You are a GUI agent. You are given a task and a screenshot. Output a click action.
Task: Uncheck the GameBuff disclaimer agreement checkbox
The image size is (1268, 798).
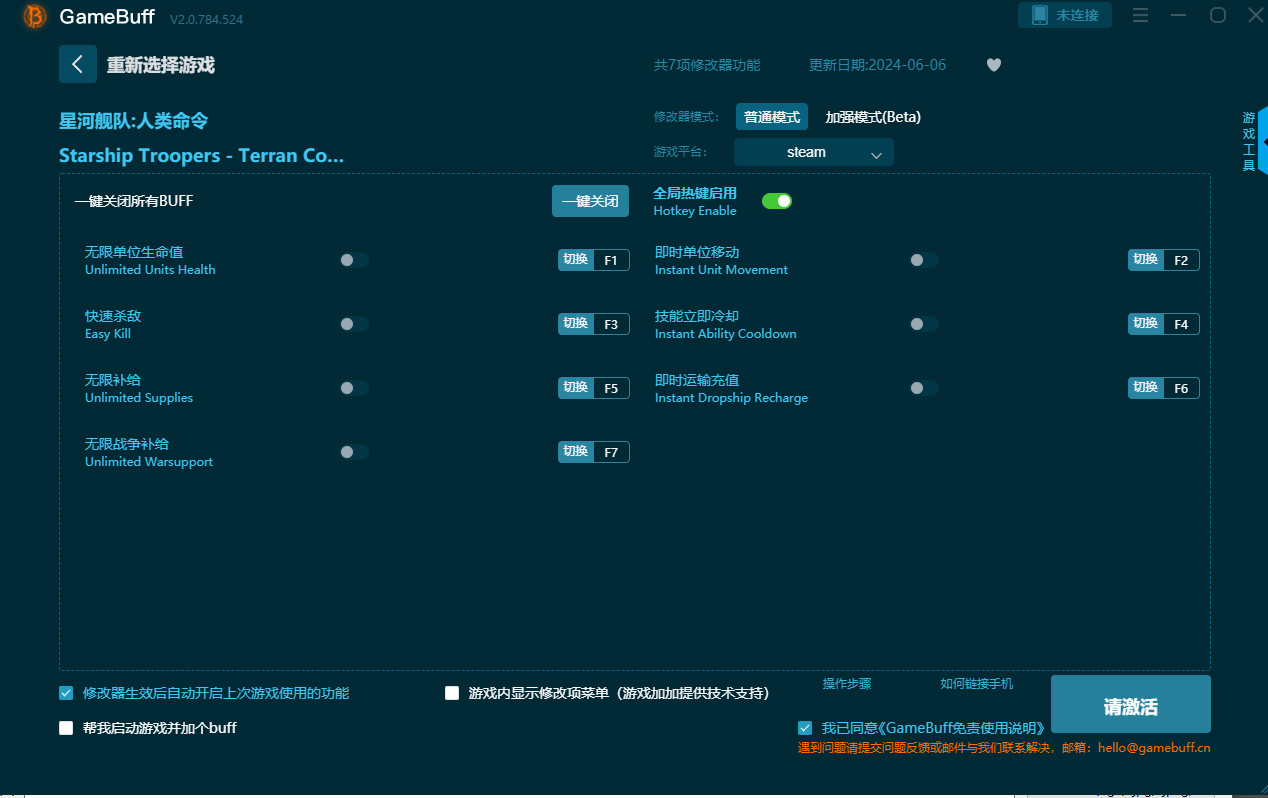point(805,728)
